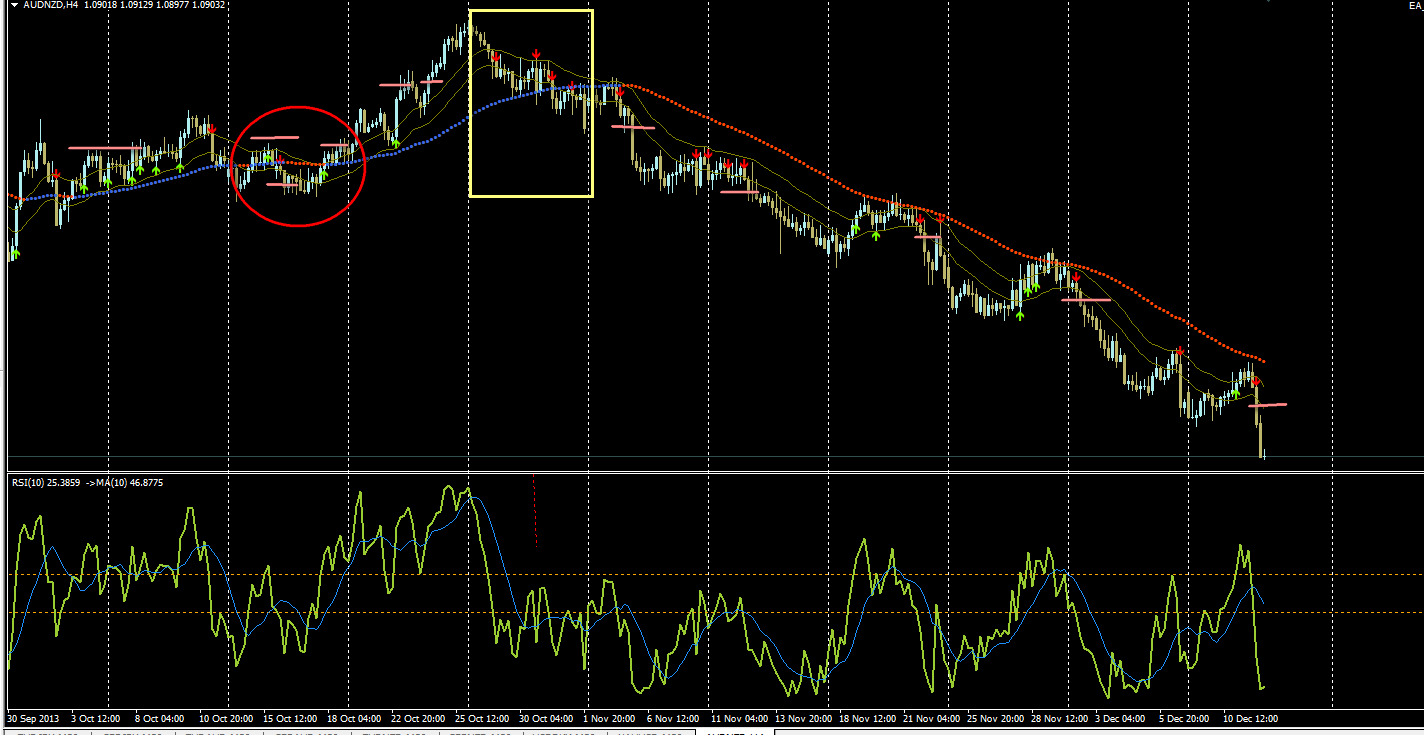Select the 18 Oct 04:00 time label
Screen dimensions: 1424x735
pos(354,718)
